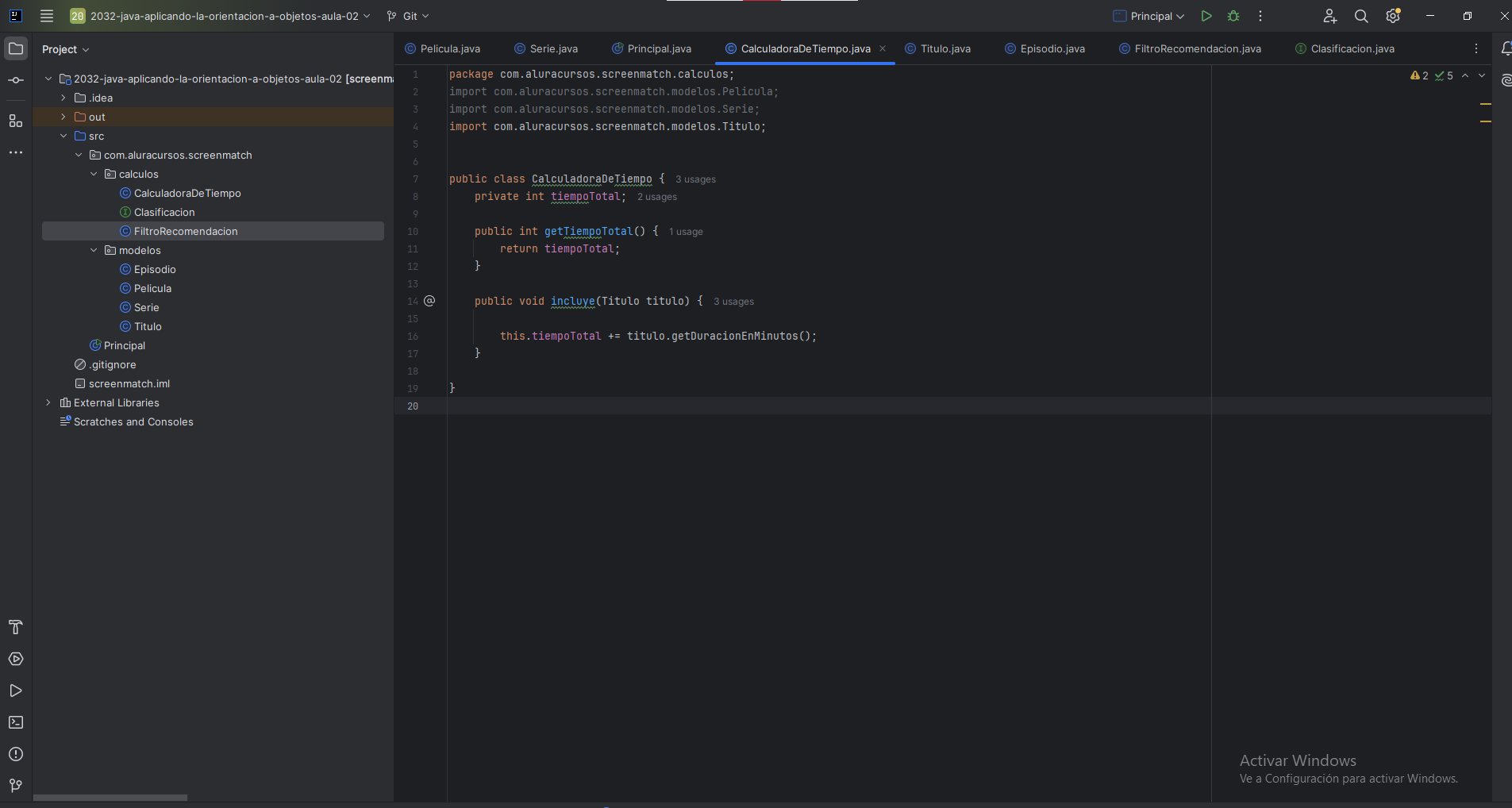The image size is (1512, 808).
Task: Switch to the Serie.java tab
Action: 546,48
